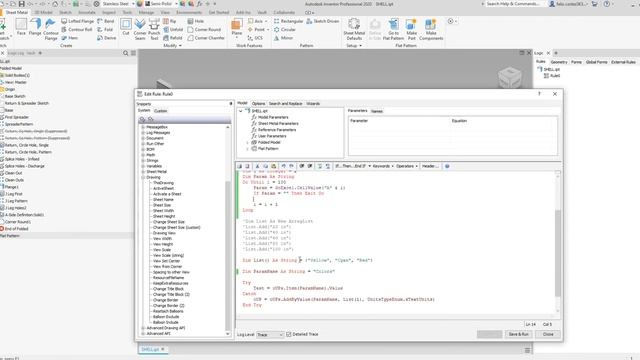Switch to Custom snippets tab

(160, 111)
